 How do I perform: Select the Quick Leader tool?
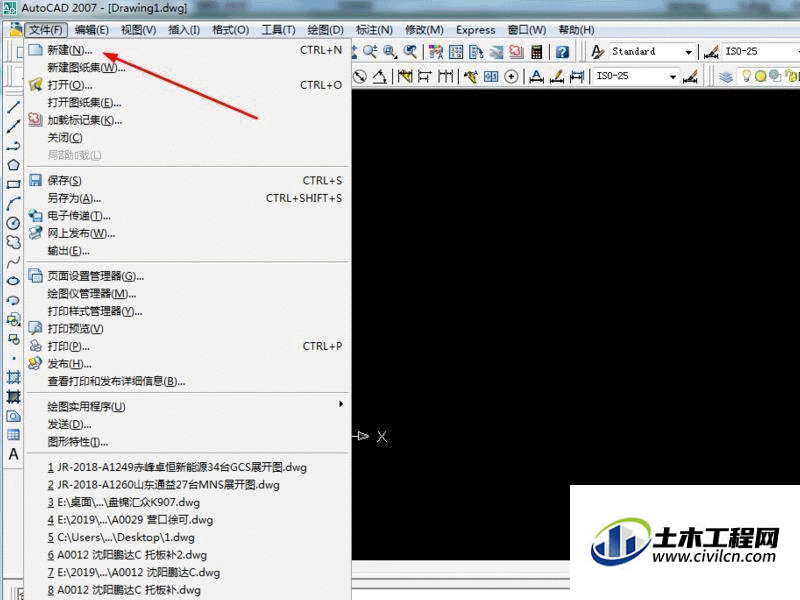(471, 77)
